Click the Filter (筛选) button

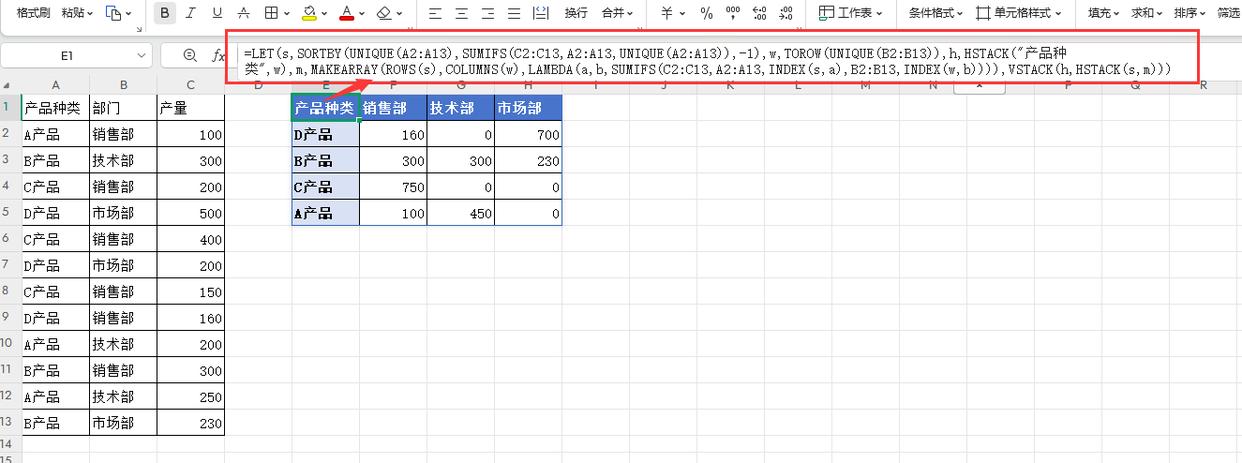tap(1228, 13)
